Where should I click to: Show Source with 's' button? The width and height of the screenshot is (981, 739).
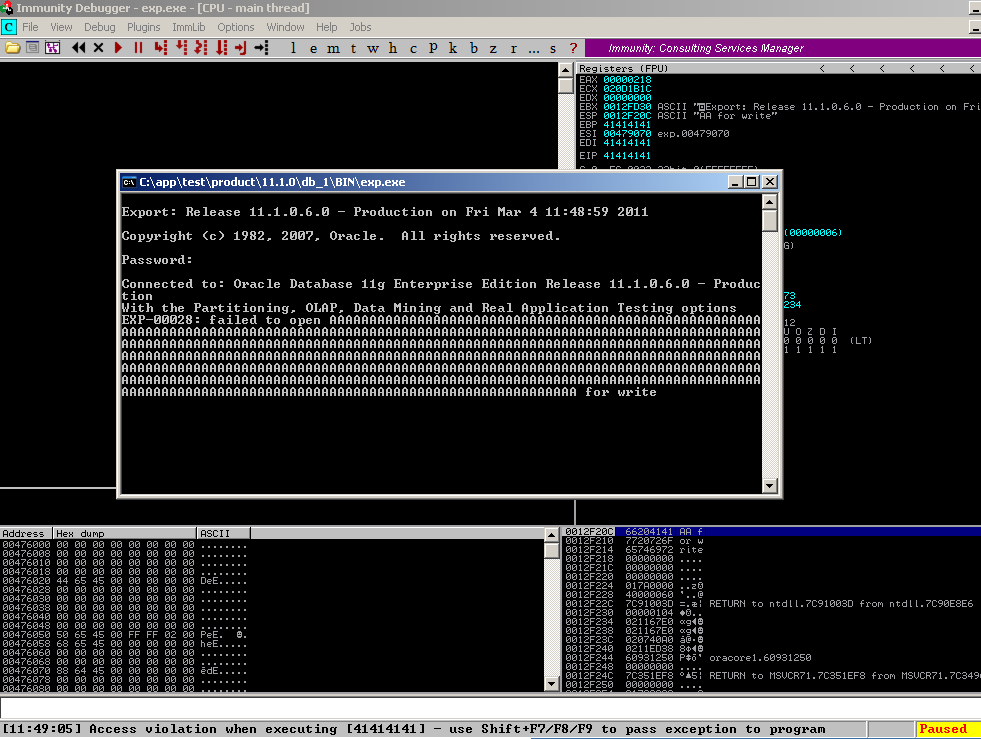(553, 48)
